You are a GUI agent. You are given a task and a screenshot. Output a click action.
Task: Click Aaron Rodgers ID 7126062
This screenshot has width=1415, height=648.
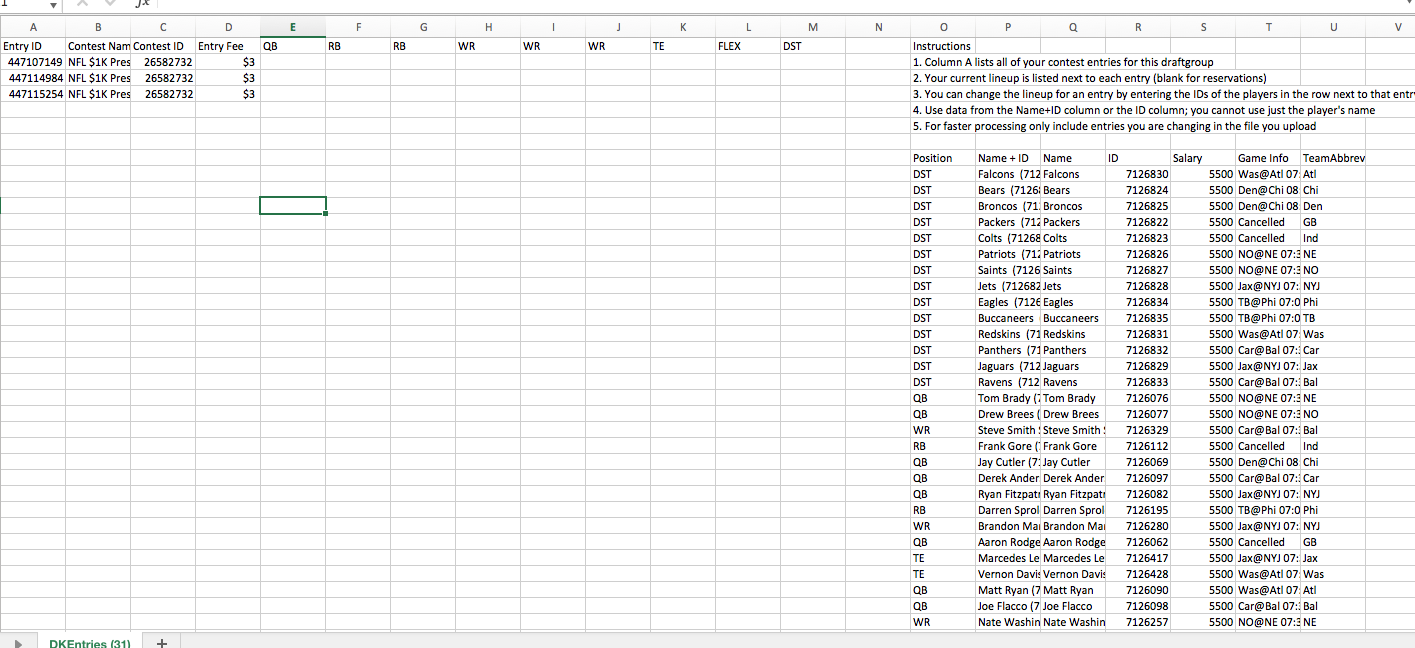[x=1137, y=542]
